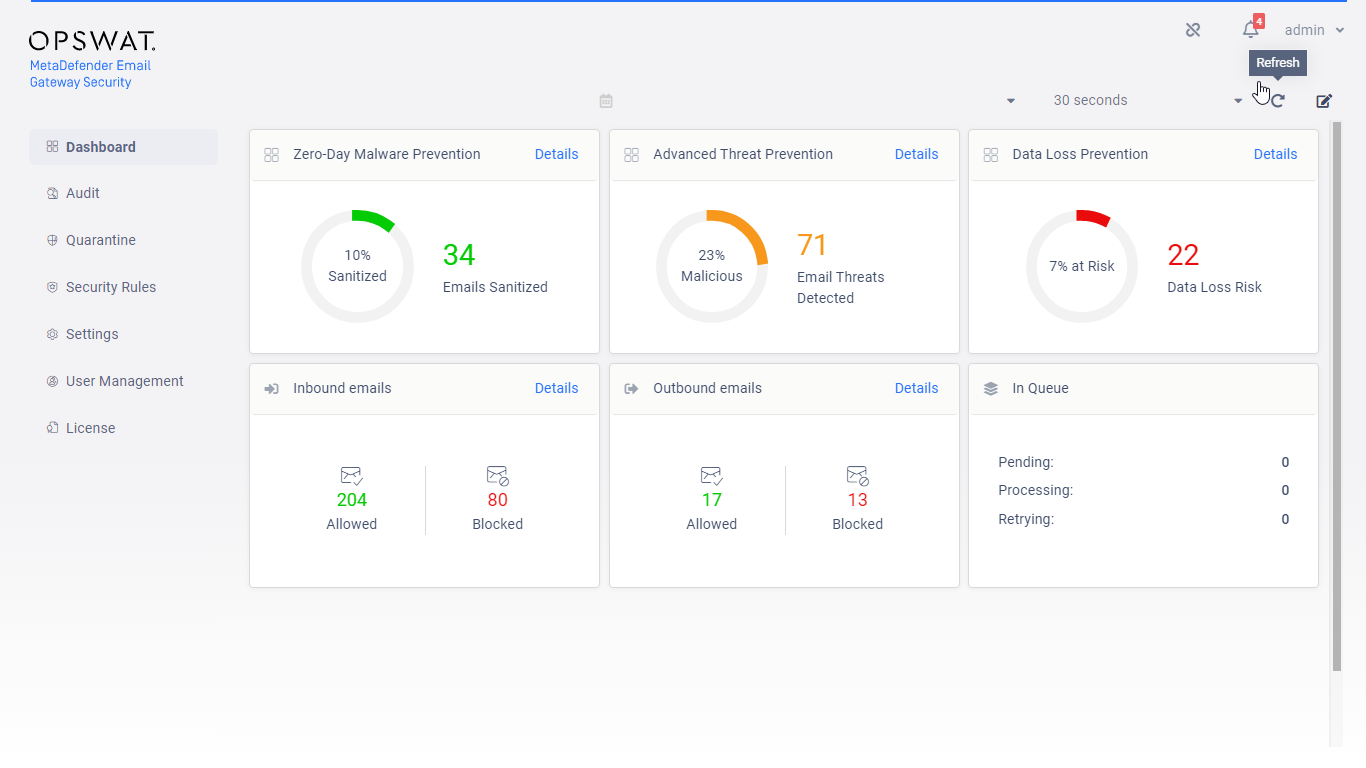The width and height of the screenshot is (1366, 768).
Task: Click the Dashboard sidebar icon
Action: (52, 147)
